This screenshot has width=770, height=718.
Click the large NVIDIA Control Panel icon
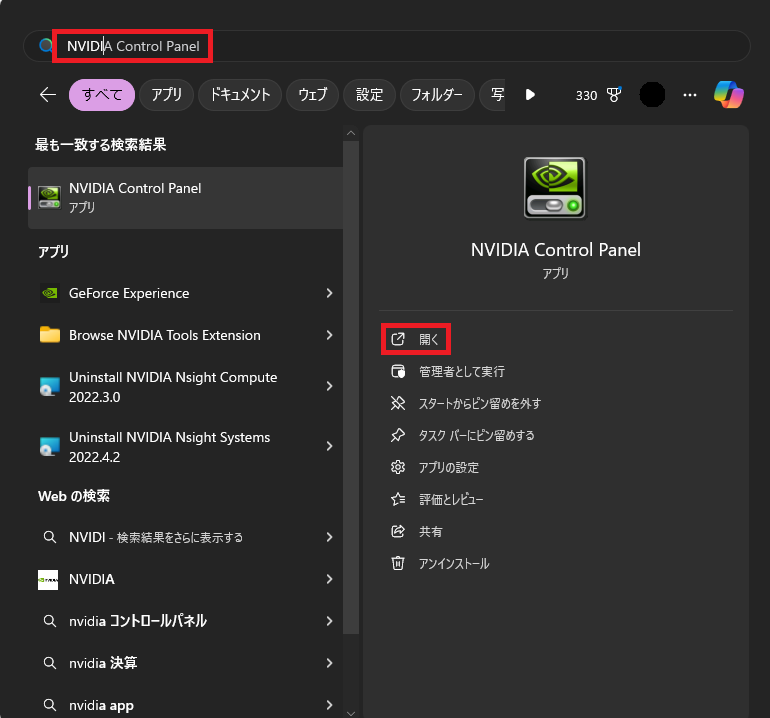[555, 188]
